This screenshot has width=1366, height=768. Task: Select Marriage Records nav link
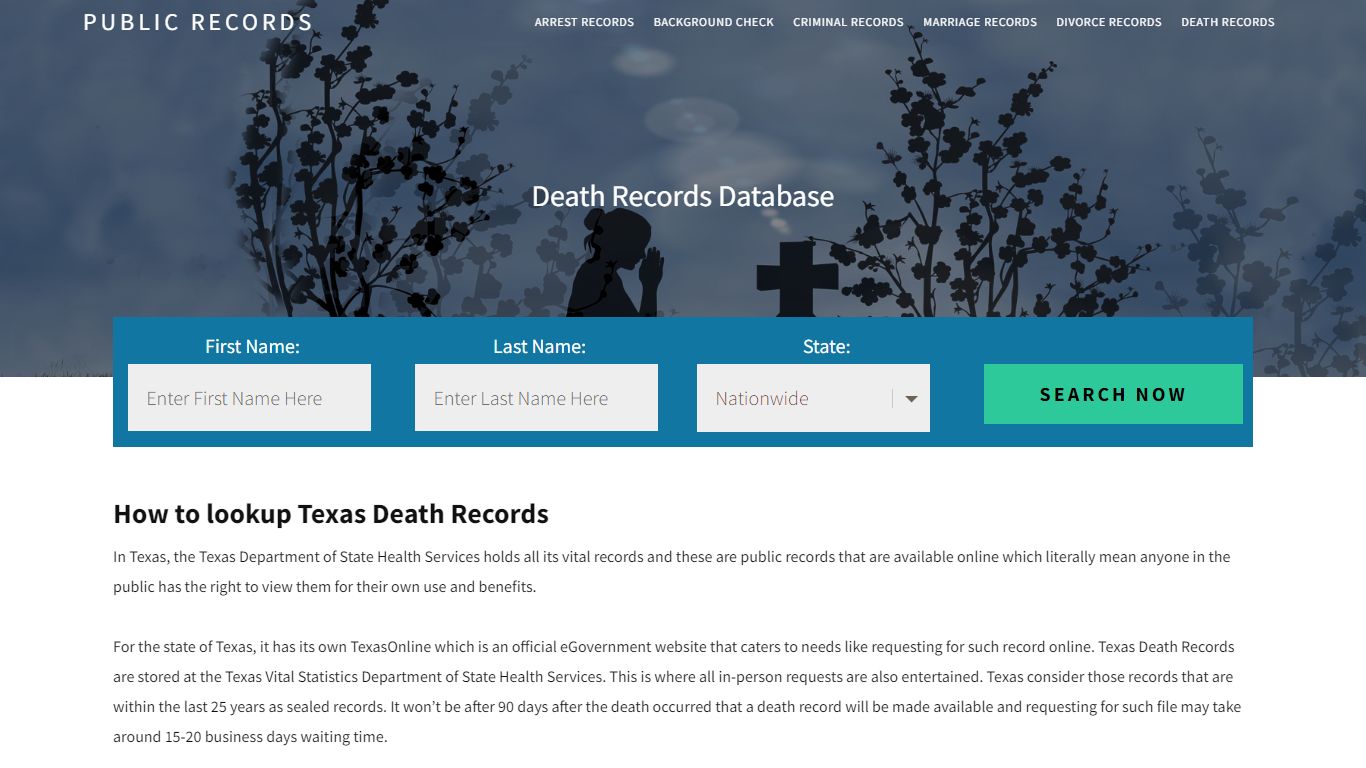[x=980, y=22]
